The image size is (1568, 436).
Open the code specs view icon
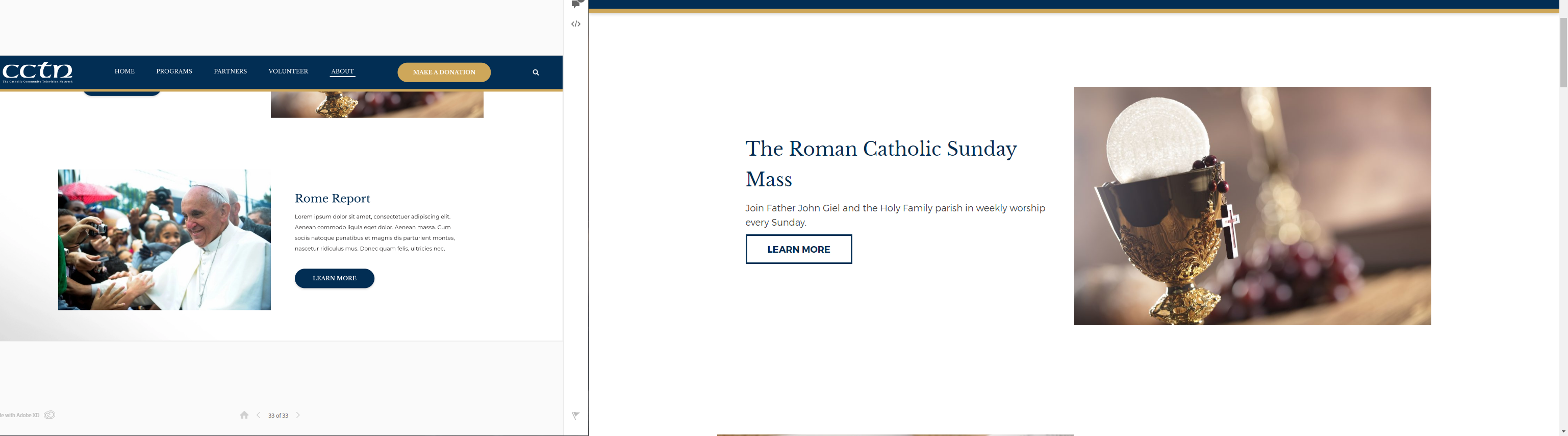click(576, 25)
